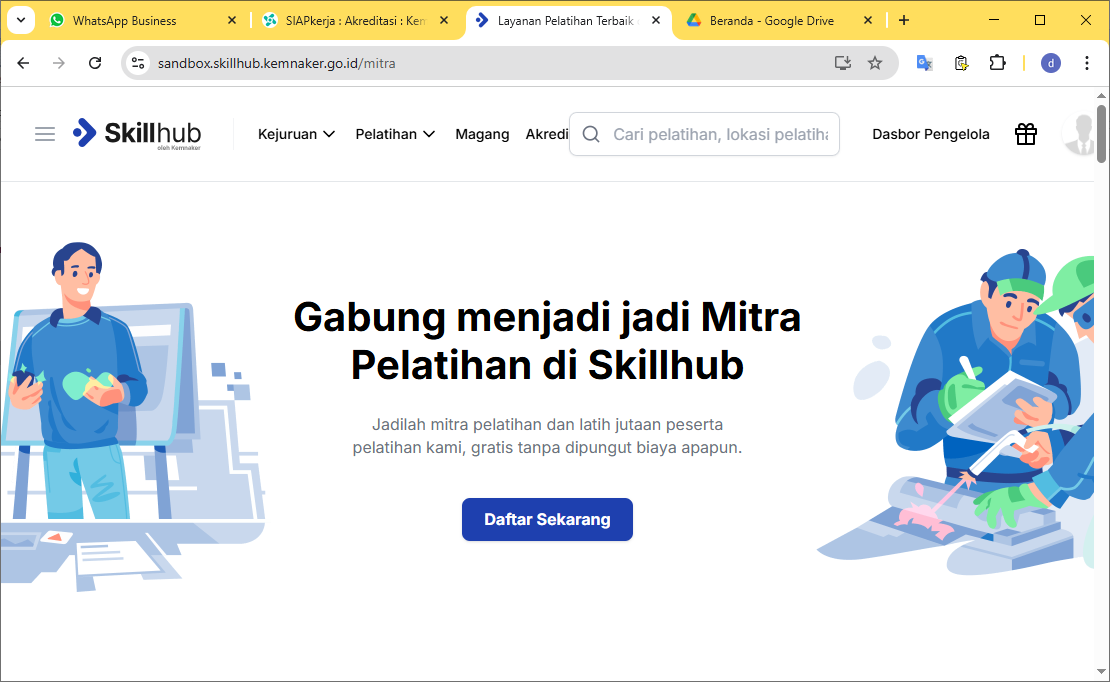Expand the Kejuruan dropdown
Screen dimensions: 1110x682
tap(296, 134)
